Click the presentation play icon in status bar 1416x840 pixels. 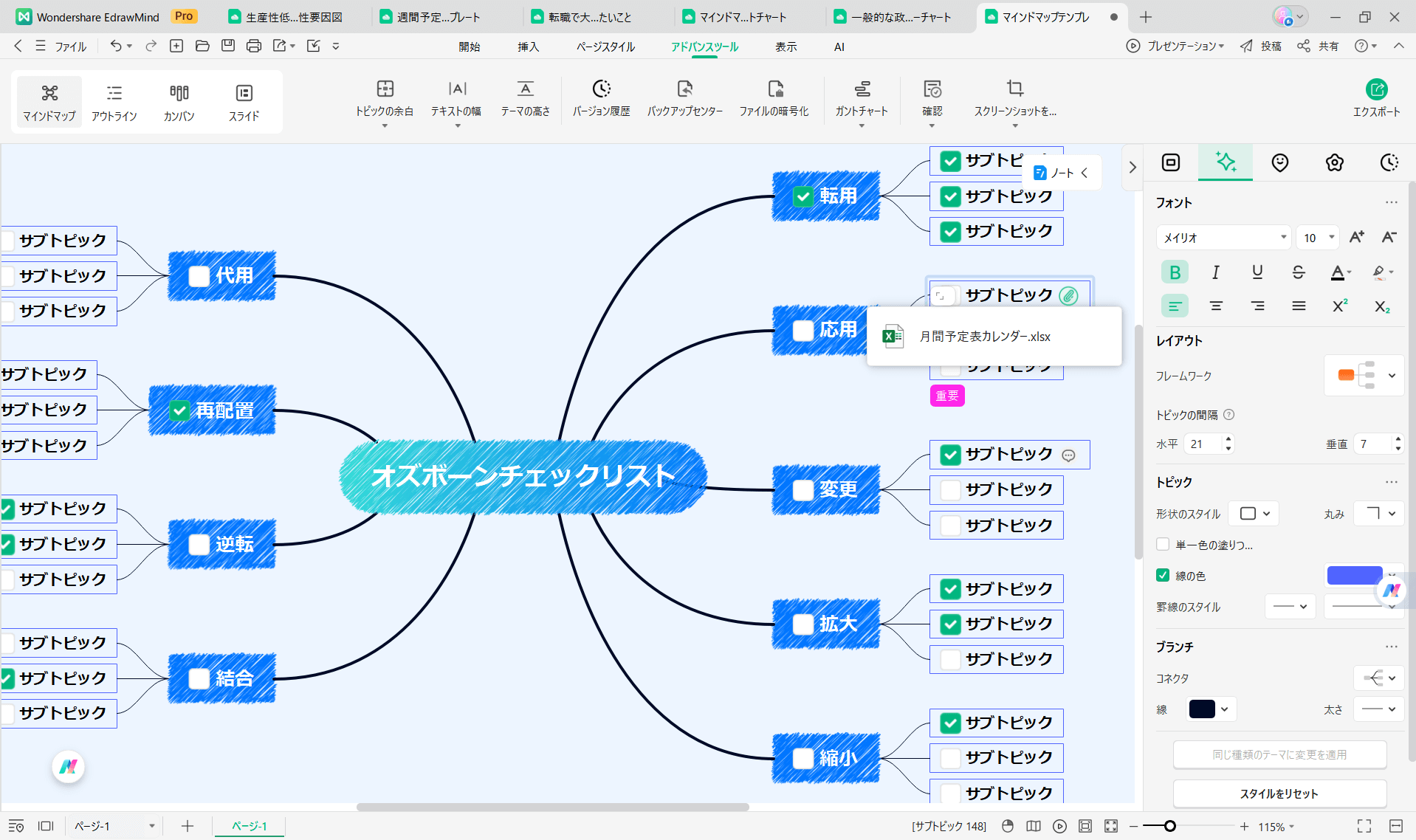[x=1061, y=826]
